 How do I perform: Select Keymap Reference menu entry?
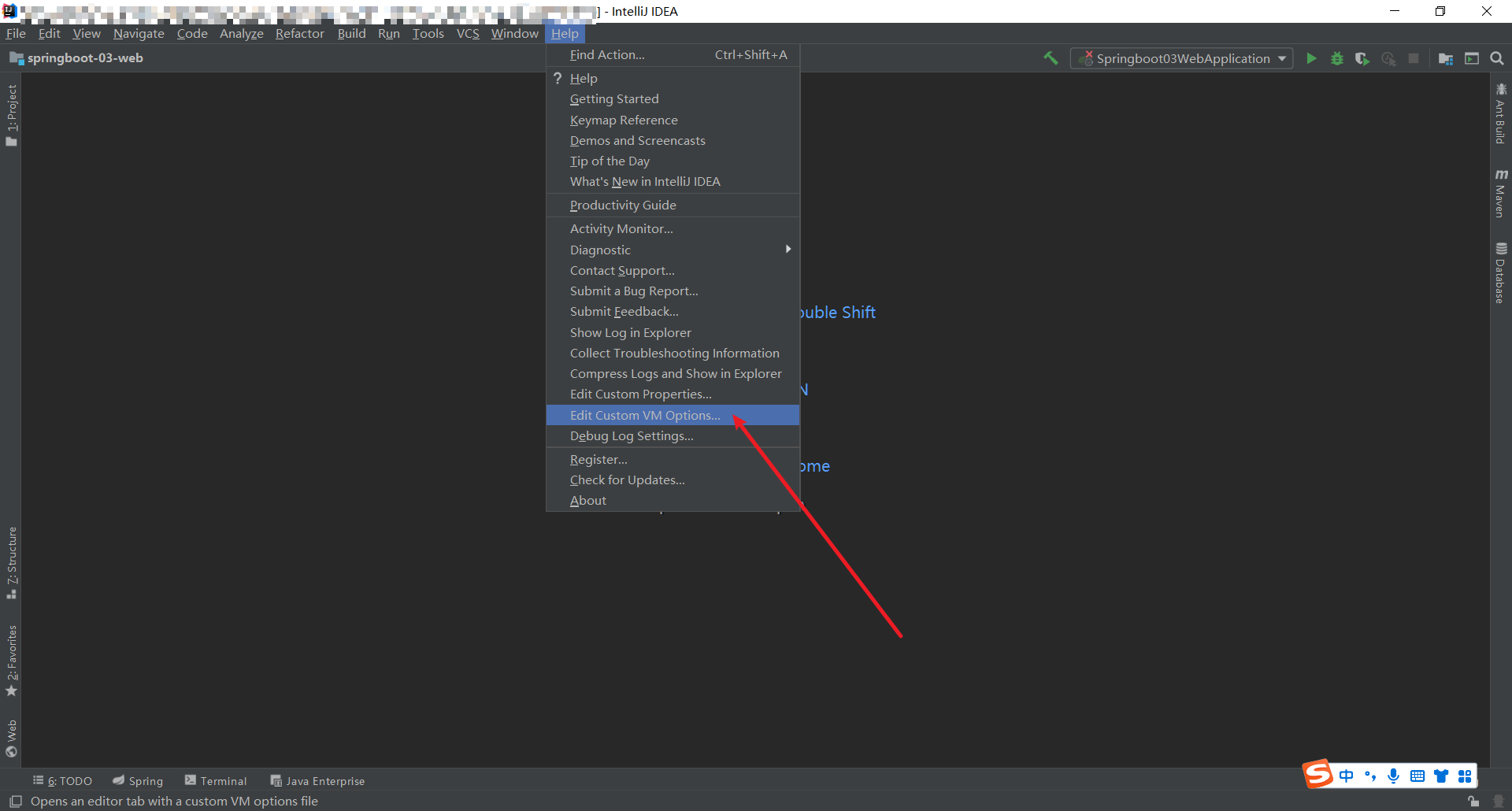673,120
